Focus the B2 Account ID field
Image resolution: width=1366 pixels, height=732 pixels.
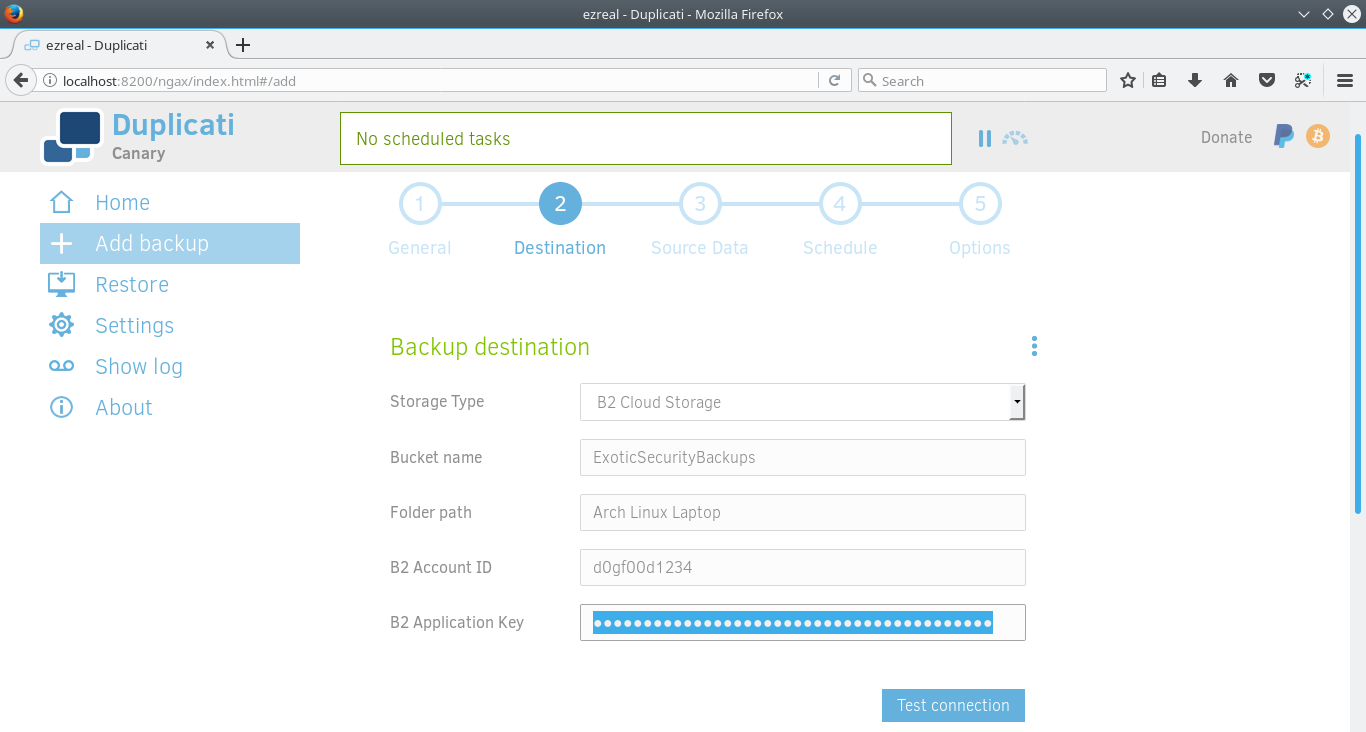click(x=803, y=567)
